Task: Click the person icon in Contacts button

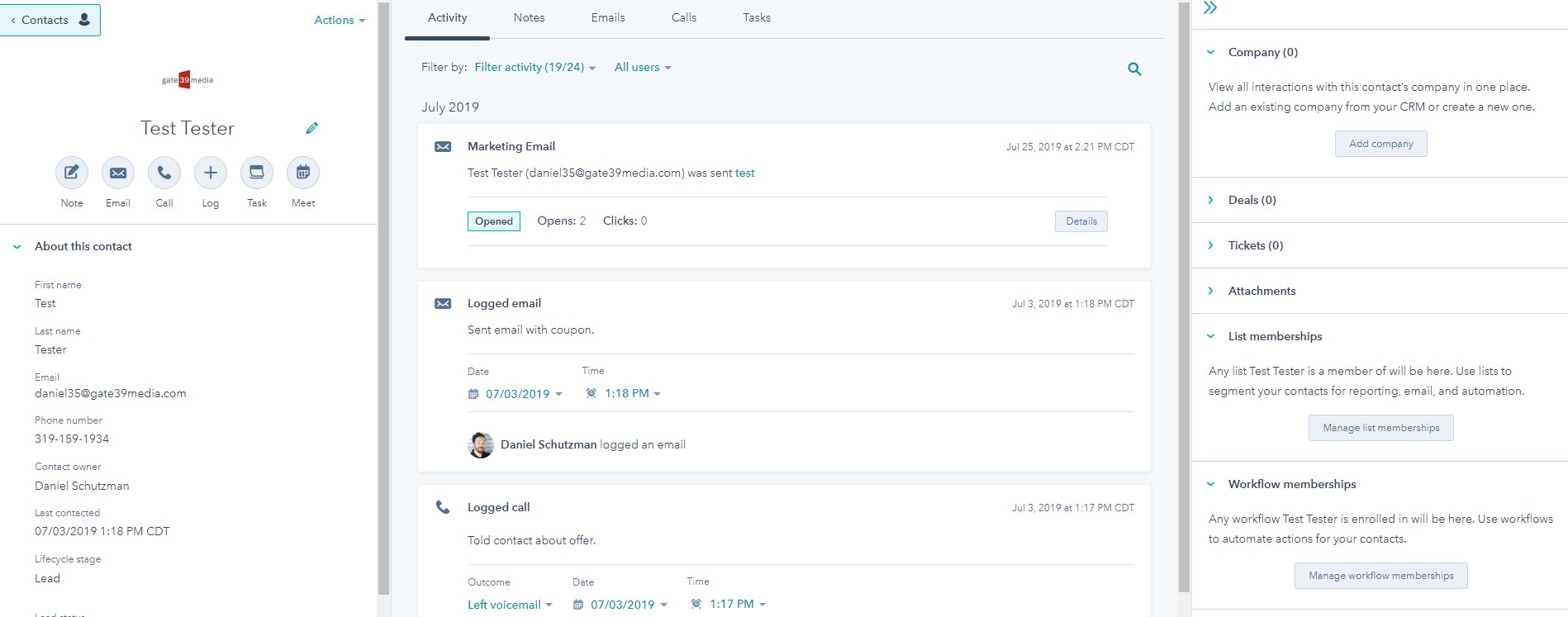Action: 84,19
